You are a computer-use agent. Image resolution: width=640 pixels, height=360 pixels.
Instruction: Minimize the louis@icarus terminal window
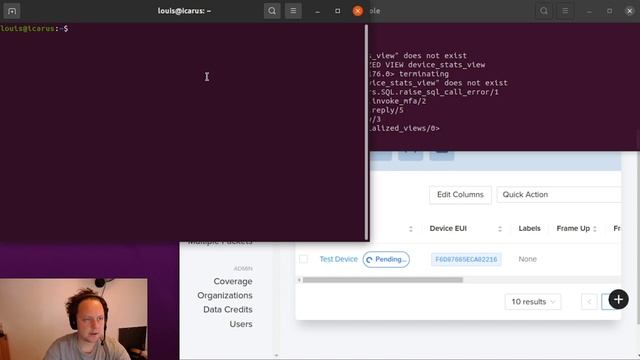[x=317, y=11]
